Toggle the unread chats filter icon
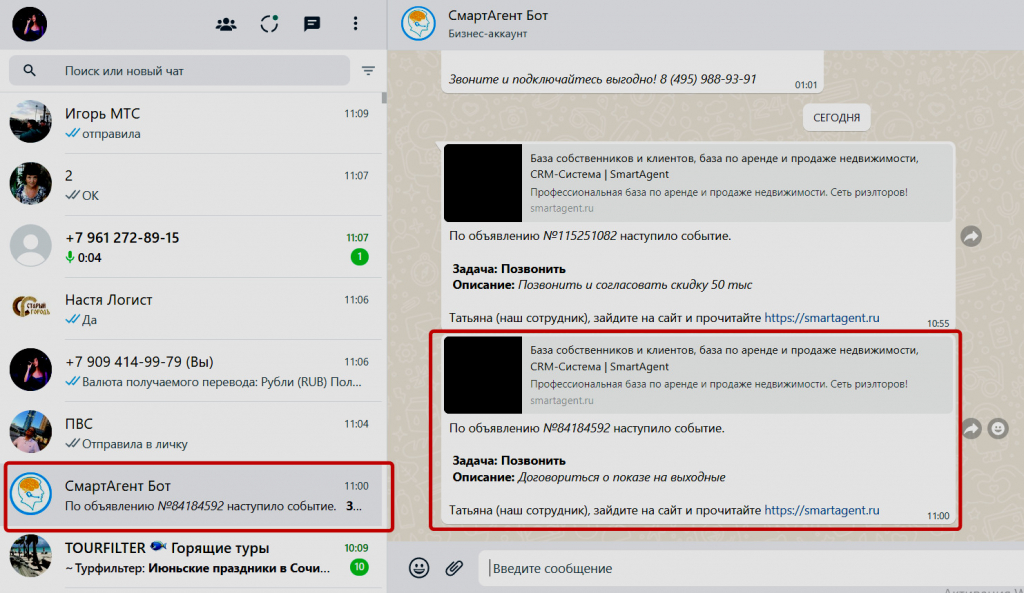1024x593 pixels. [x=368, y=71]
